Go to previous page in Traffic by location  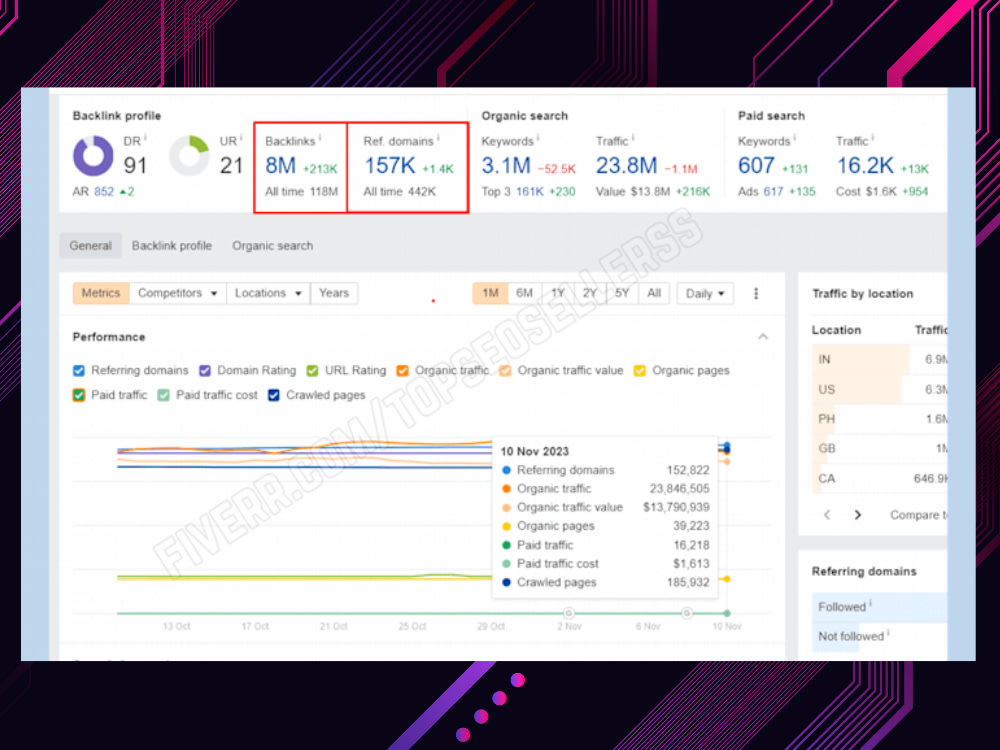pyautogui.click(x=827, y=515)
